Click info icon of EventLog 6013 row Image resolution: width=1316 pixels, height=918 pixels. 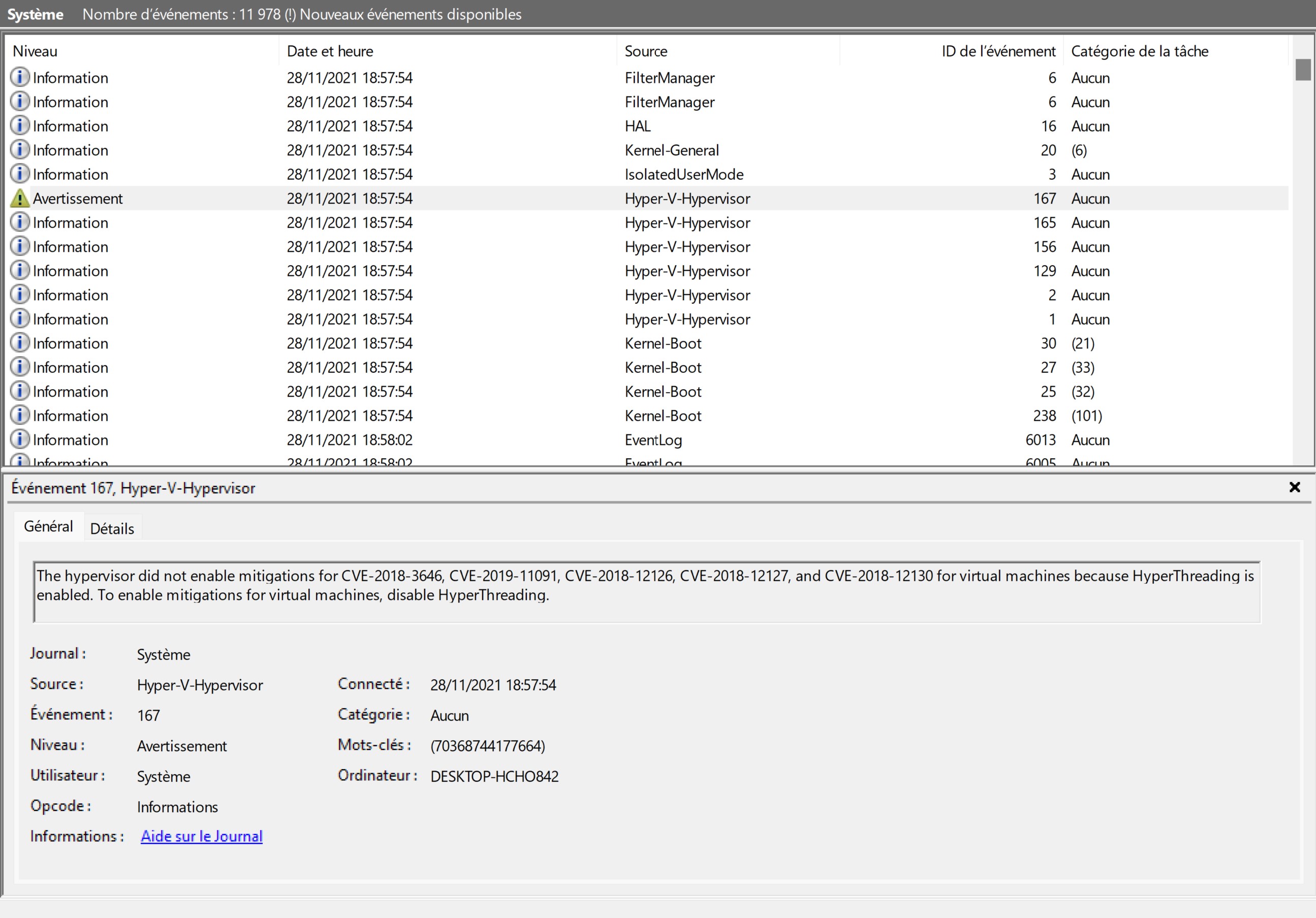[19, 439]
